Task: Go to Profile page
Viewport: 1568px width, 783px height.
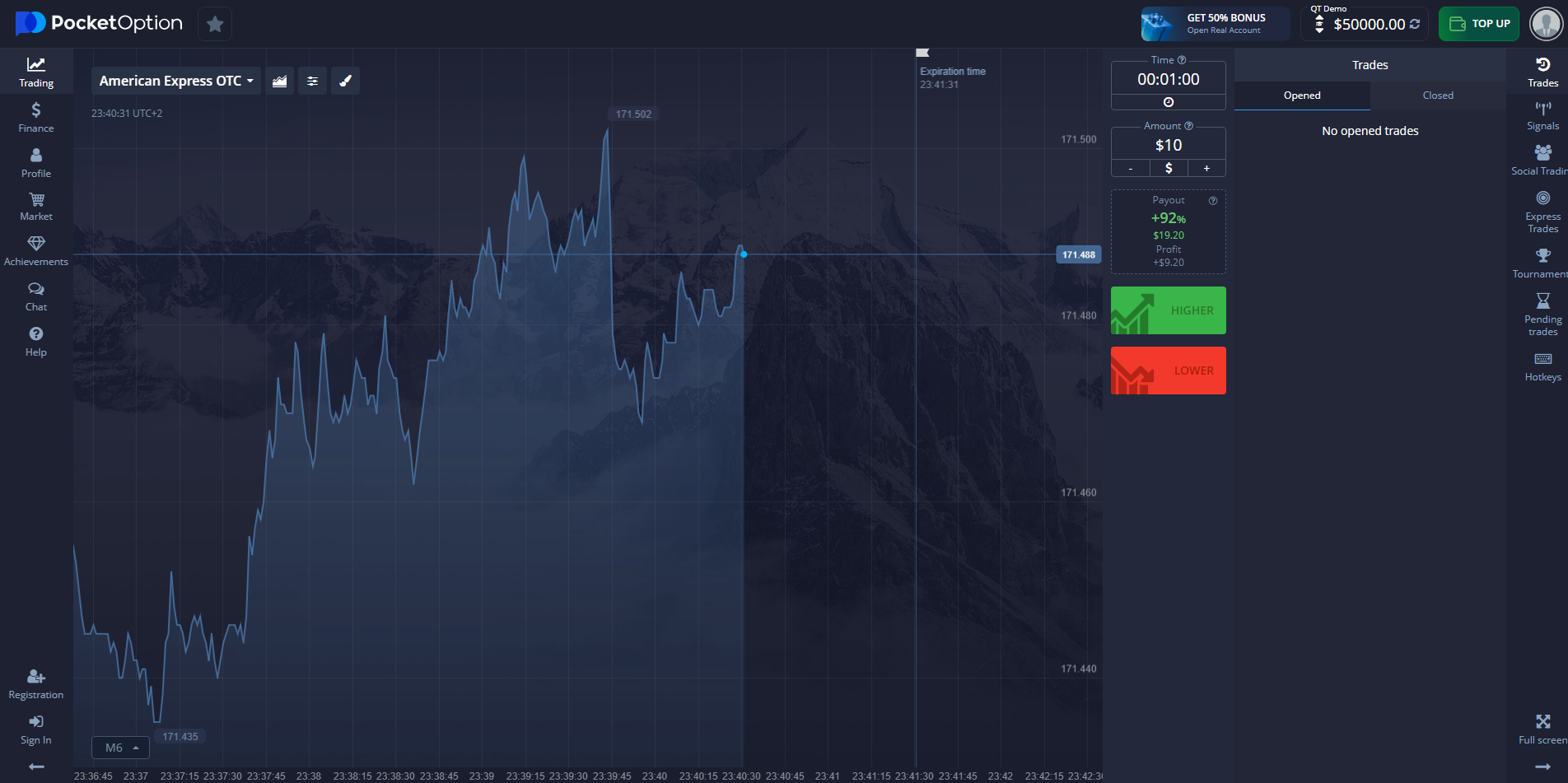Action: (x=36, y=163)
